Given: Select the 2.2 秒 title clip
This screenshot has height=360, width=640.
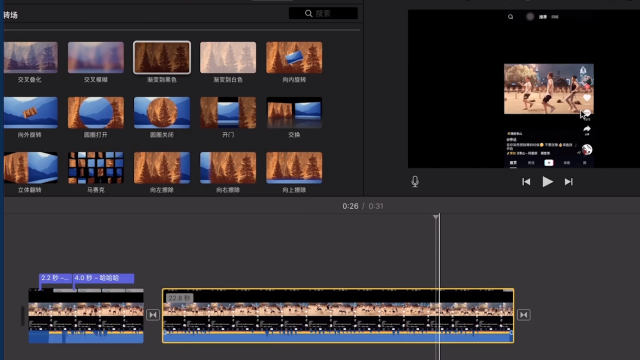Looking at the screenshot, I should pyautogui.click(x=56, y=278).
